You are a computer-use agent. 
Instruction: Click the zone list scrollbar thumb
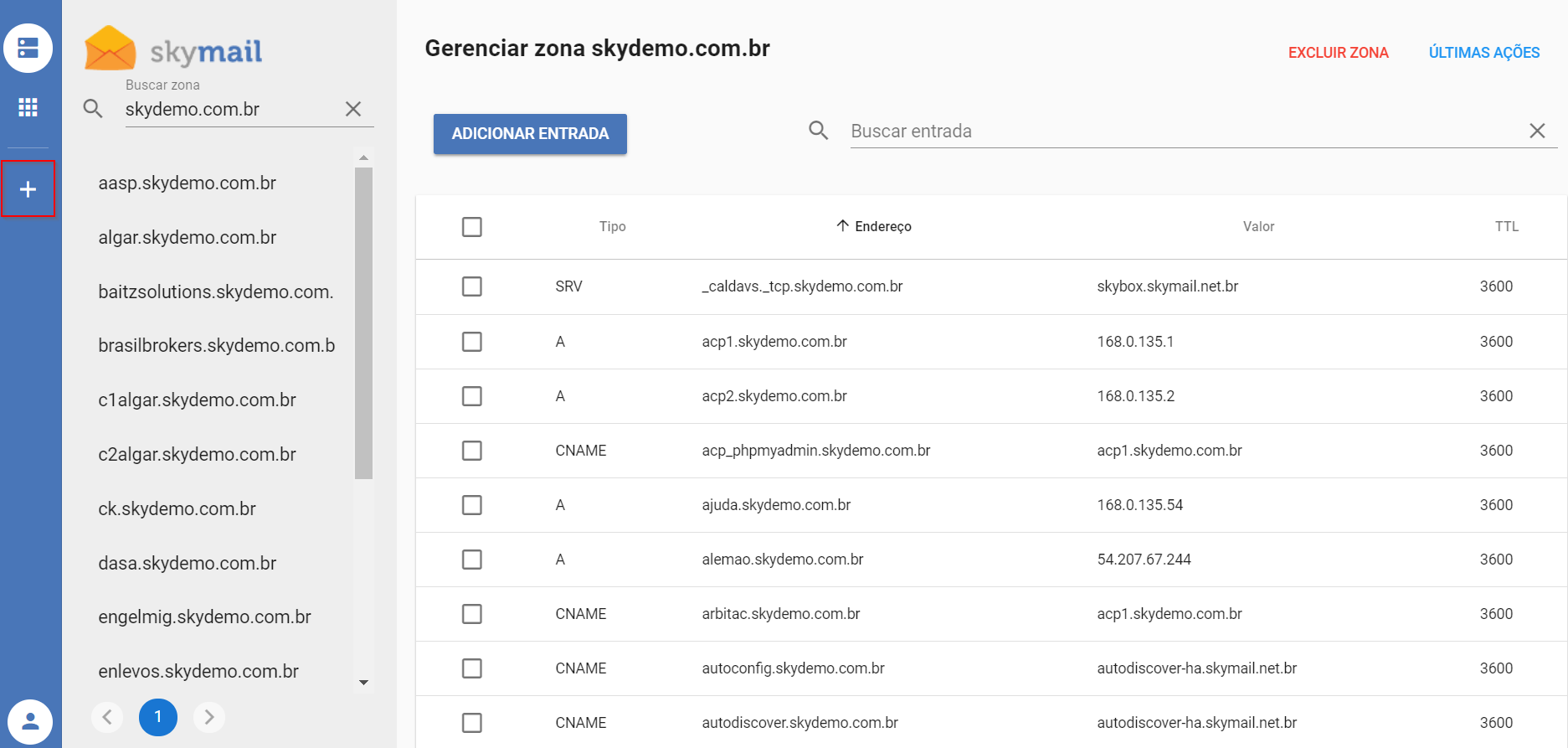click(x=363, y=322)
